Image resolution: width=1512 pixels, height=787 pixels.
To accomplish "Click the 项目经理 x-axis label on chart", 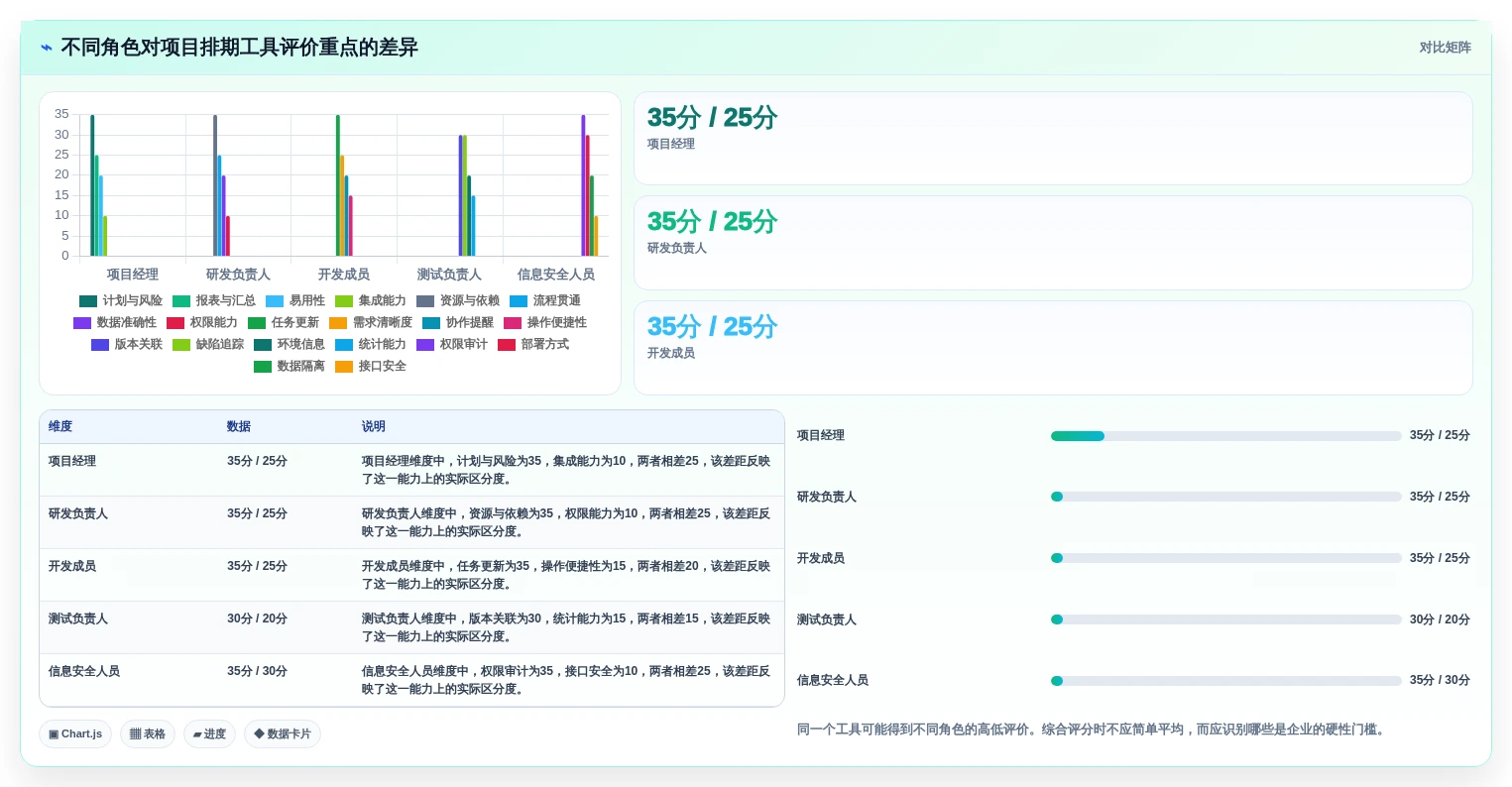I will (133, 275).
